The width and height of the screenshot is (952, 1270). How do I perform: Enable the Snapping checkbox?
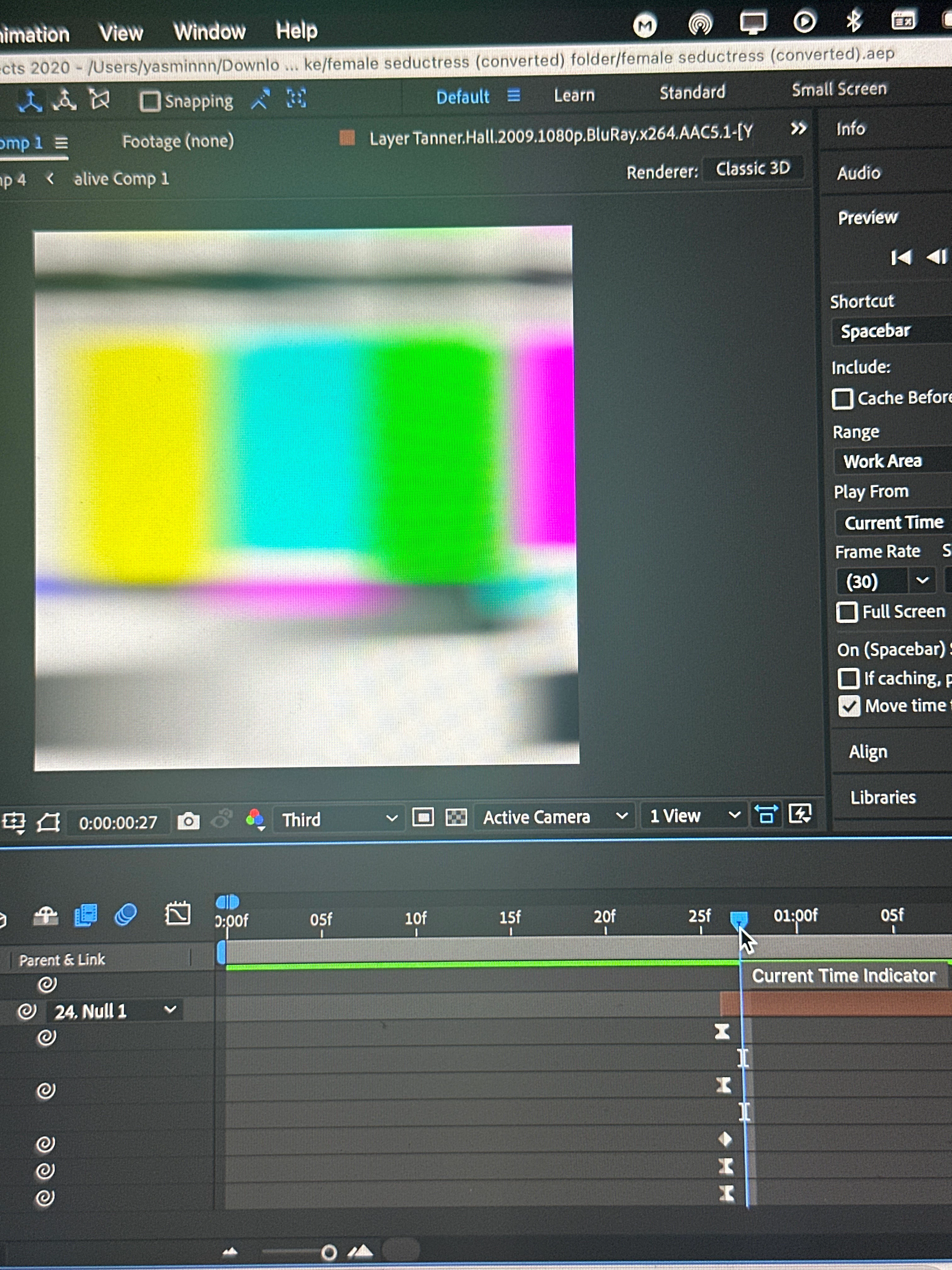tap(150, 102)
